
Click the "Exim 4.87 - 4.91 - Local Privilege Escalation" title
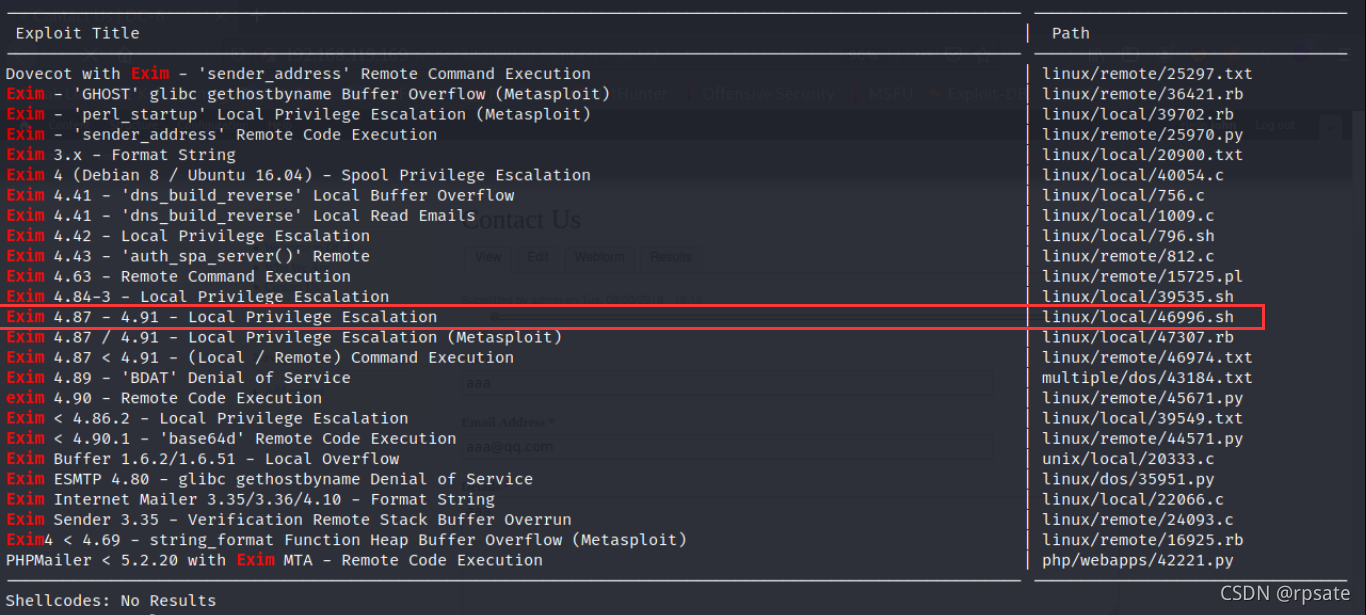pos(221,317)
